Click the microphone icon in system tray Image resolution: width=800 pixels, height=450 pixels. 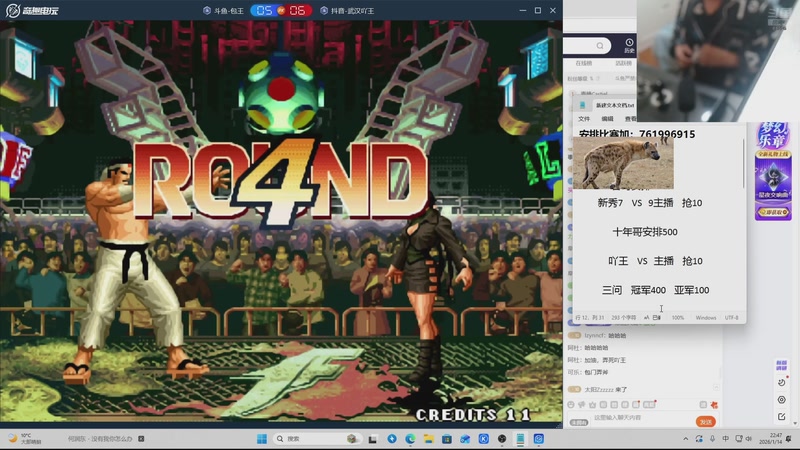[712, 439]
